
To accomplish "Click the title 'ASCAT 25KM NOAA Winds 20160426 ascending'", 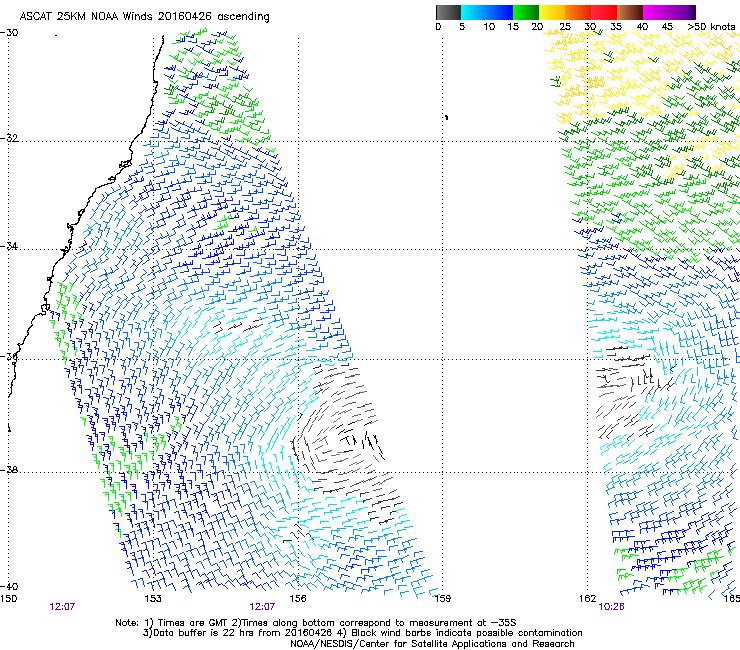I will coord(144,17).
